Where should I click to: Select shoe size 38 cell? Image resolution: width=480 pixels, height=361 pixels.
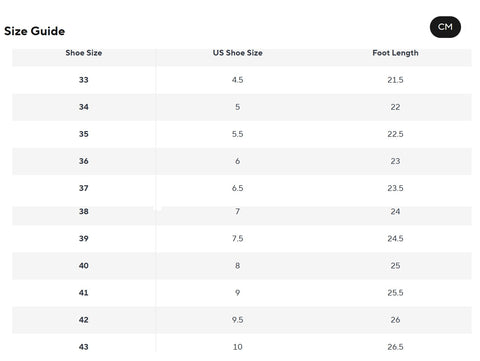pos(84,211)
